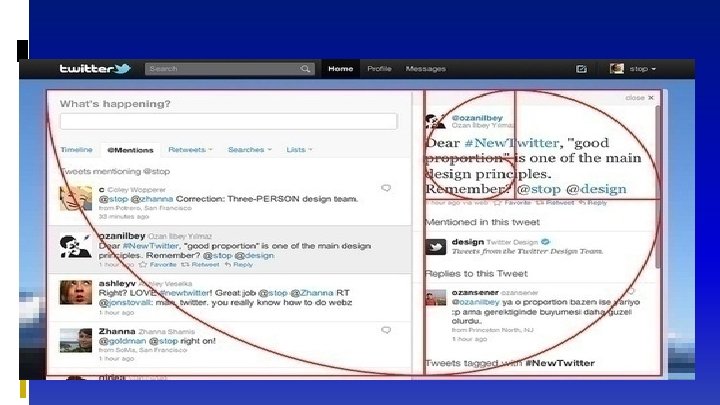Screen dimensions: 720x405
Task: Click ozansener's avatar in replies
Action: pyautogui.click(x=435, y=298)
